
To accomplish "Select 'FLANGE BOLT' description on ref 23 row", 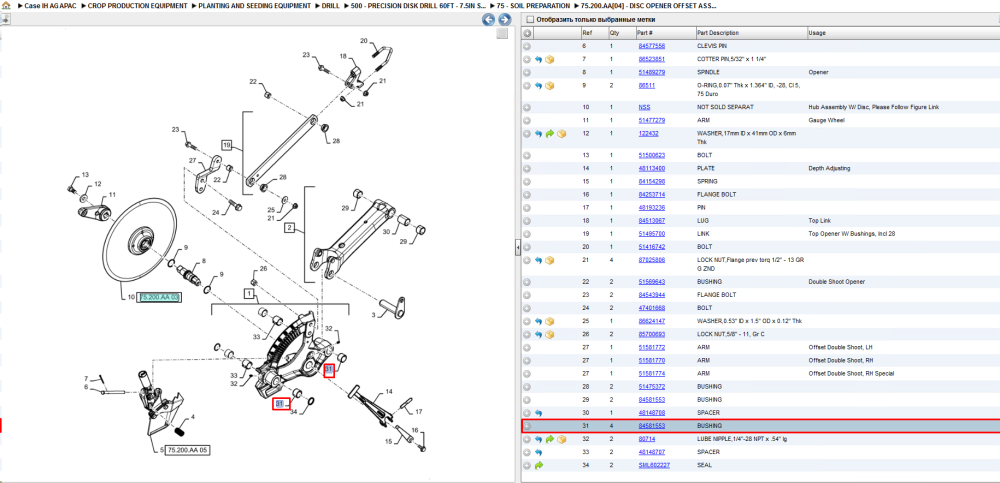I will click(x=717, y=295).
